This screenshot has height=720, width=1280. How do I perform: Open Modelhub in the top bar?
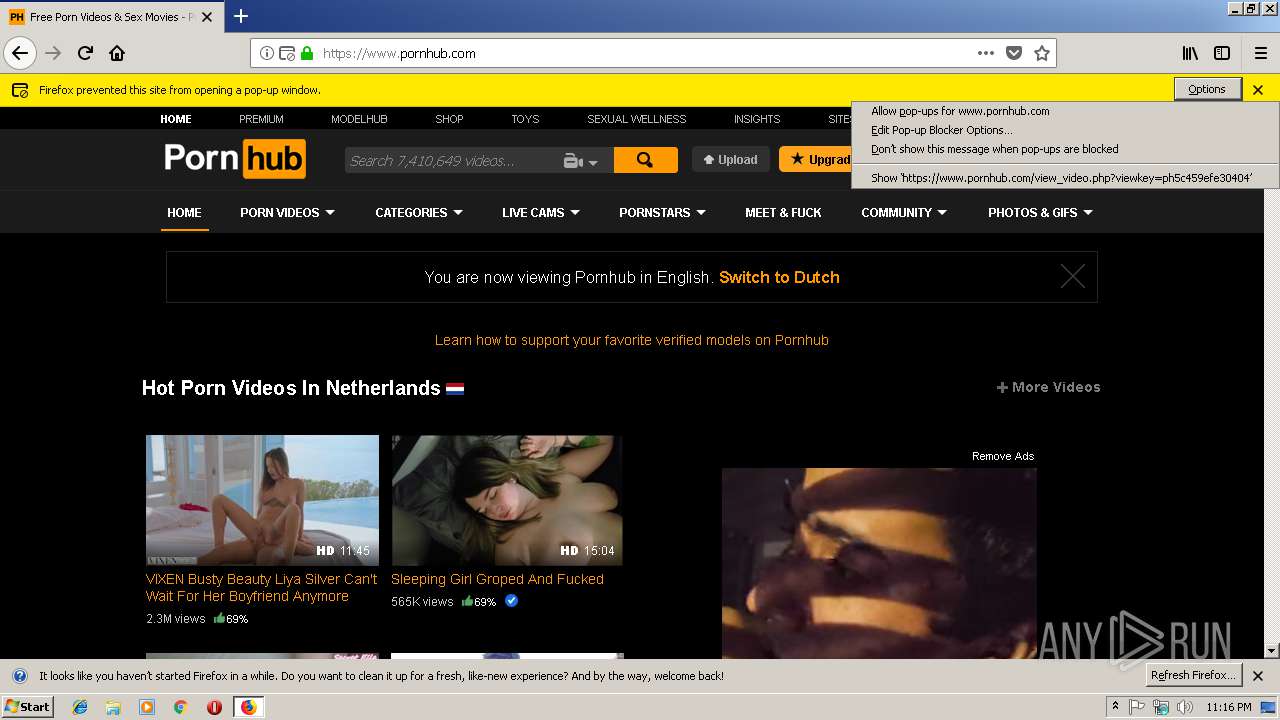(359, 119)
